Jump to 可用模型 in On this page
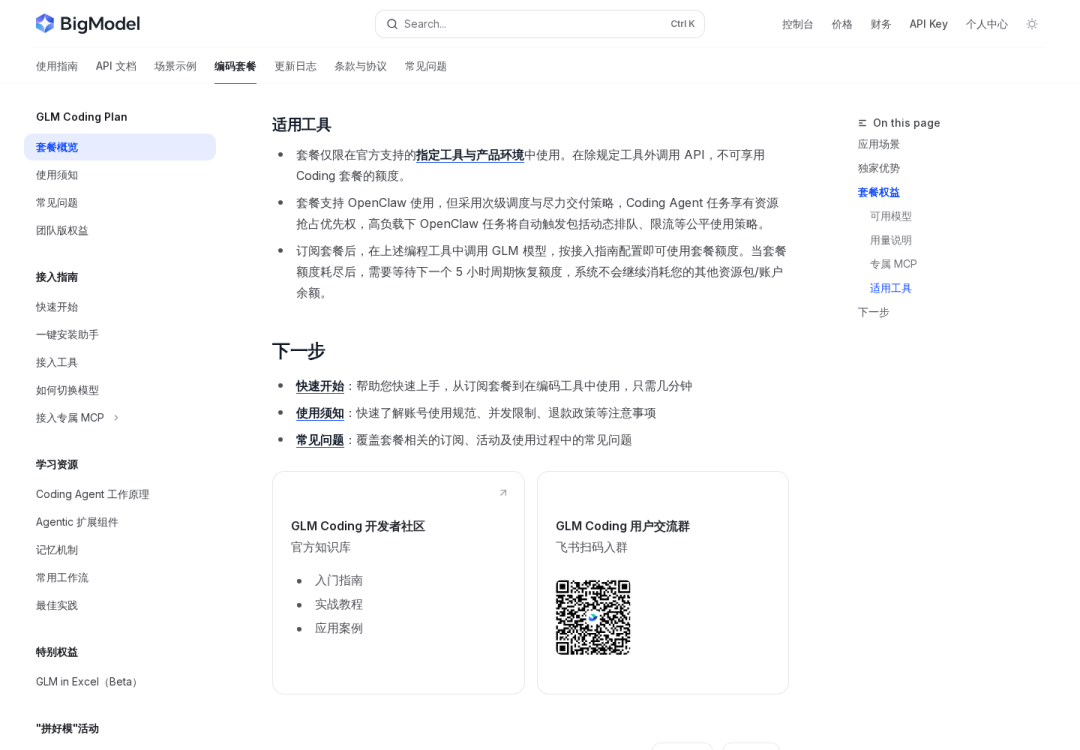Viewport: 1080px width, 750px height. 891,216
